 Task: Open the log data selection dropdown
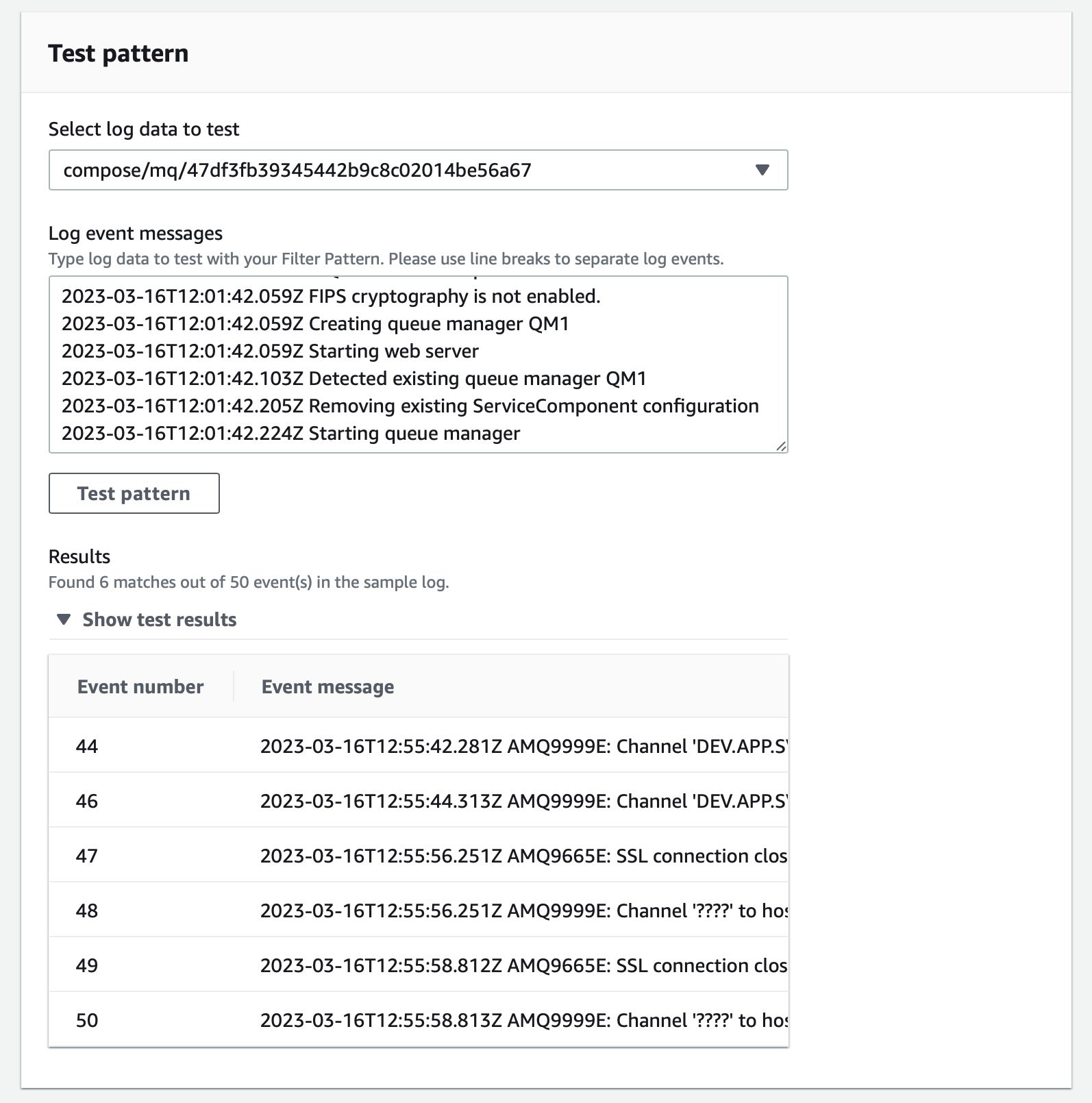[x=418, y=170]
